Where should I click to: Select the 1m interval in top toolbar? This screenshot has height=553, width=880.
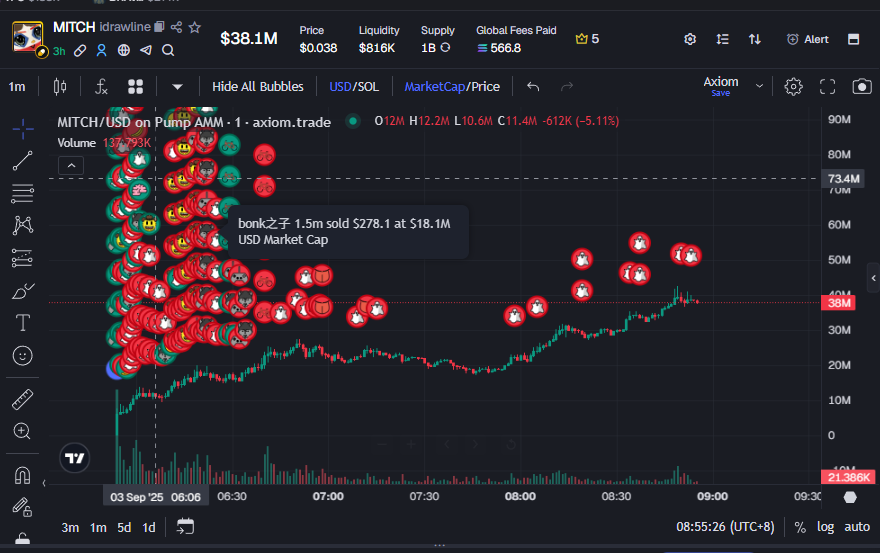tap(17, 86)
